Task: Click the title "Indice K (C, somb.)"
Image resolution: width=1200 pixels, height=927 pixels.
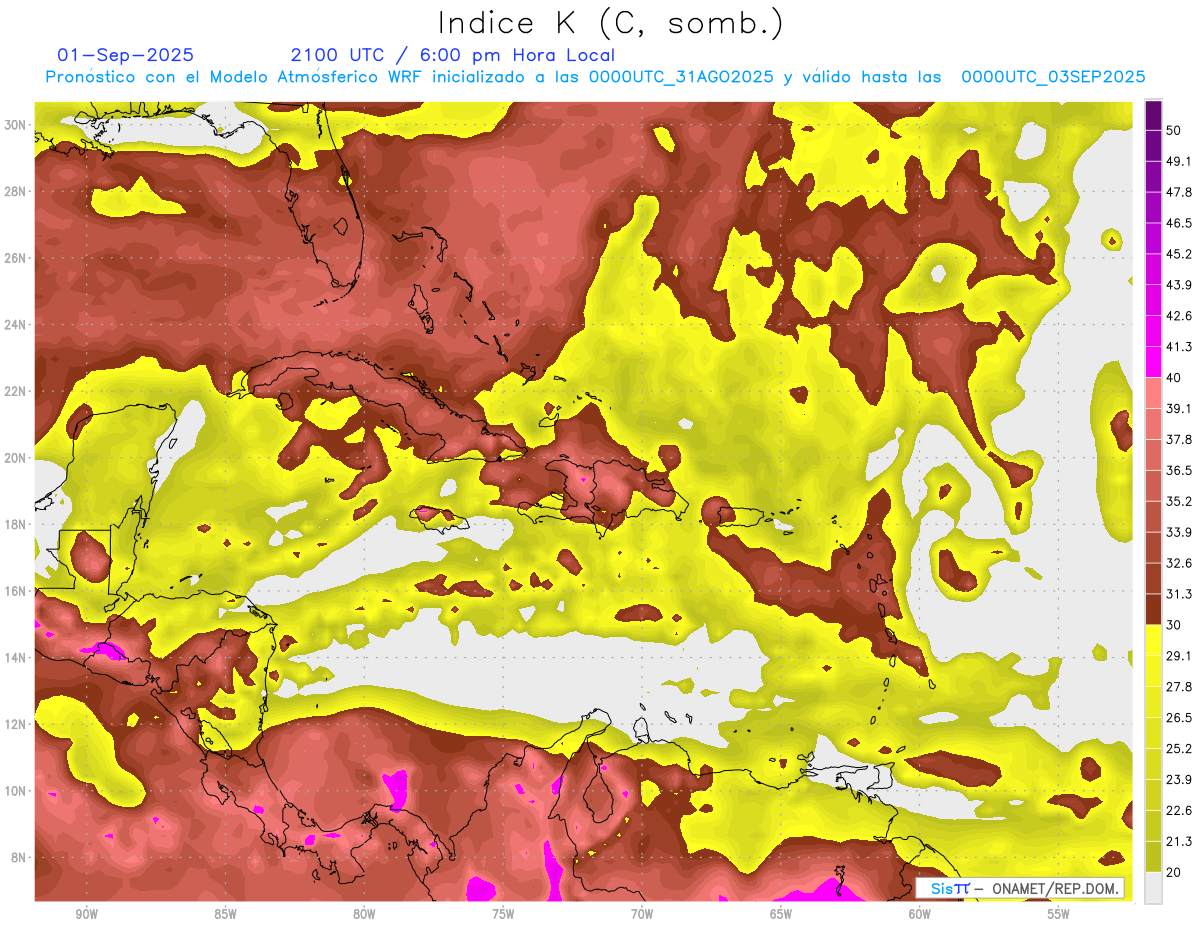Action: [611, 24]
